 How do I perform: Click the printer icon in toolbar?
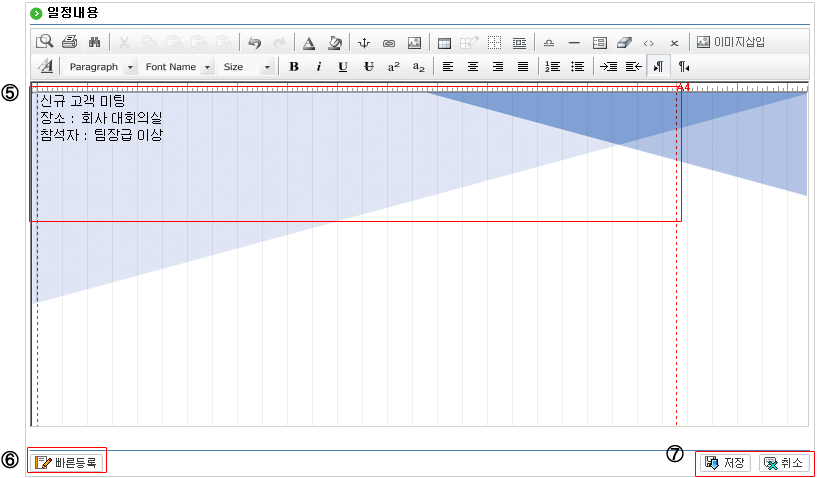pyautogui.click(x=69, y=42)
